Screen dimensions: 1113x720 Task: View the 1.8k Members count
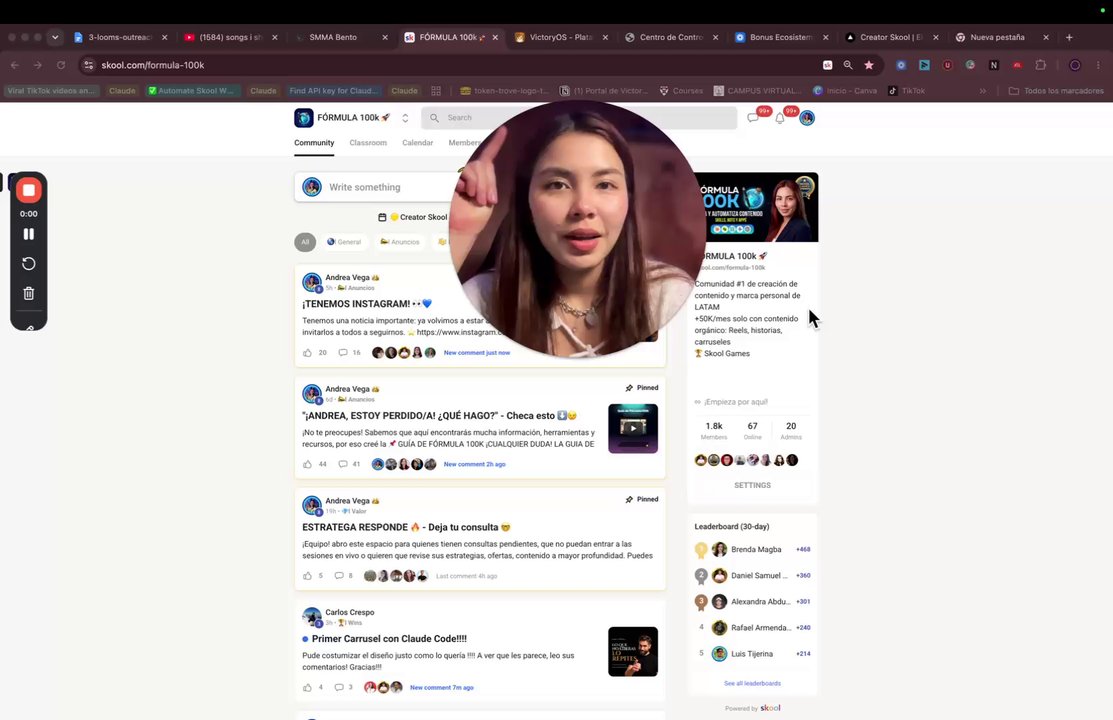[x=714, y=430]
